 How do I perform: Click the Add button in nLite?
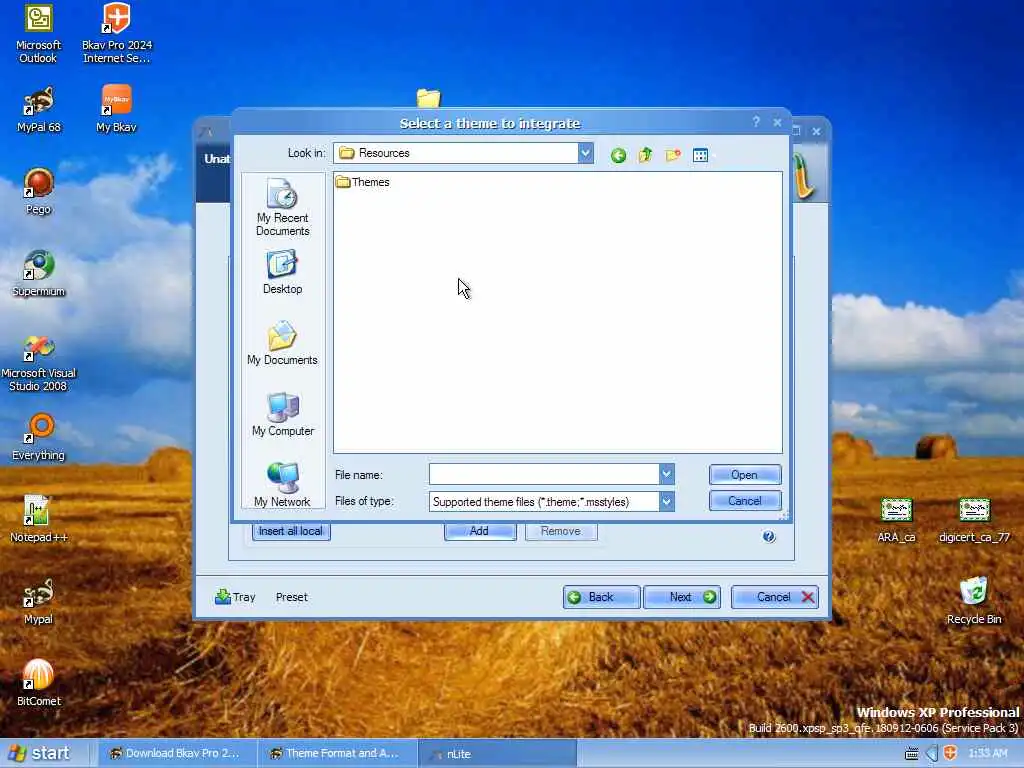(480, 531)
